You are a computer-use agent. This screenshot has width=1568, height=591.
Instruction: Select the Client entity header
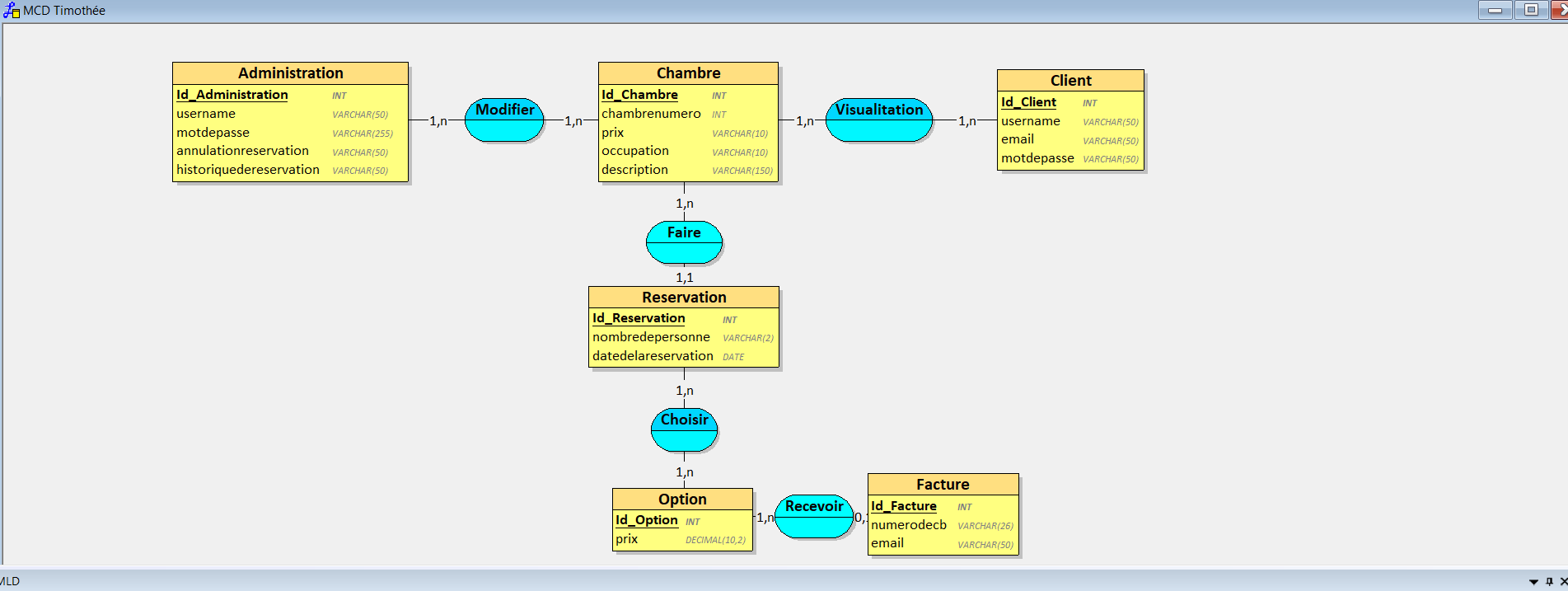tap(1070, 81)
